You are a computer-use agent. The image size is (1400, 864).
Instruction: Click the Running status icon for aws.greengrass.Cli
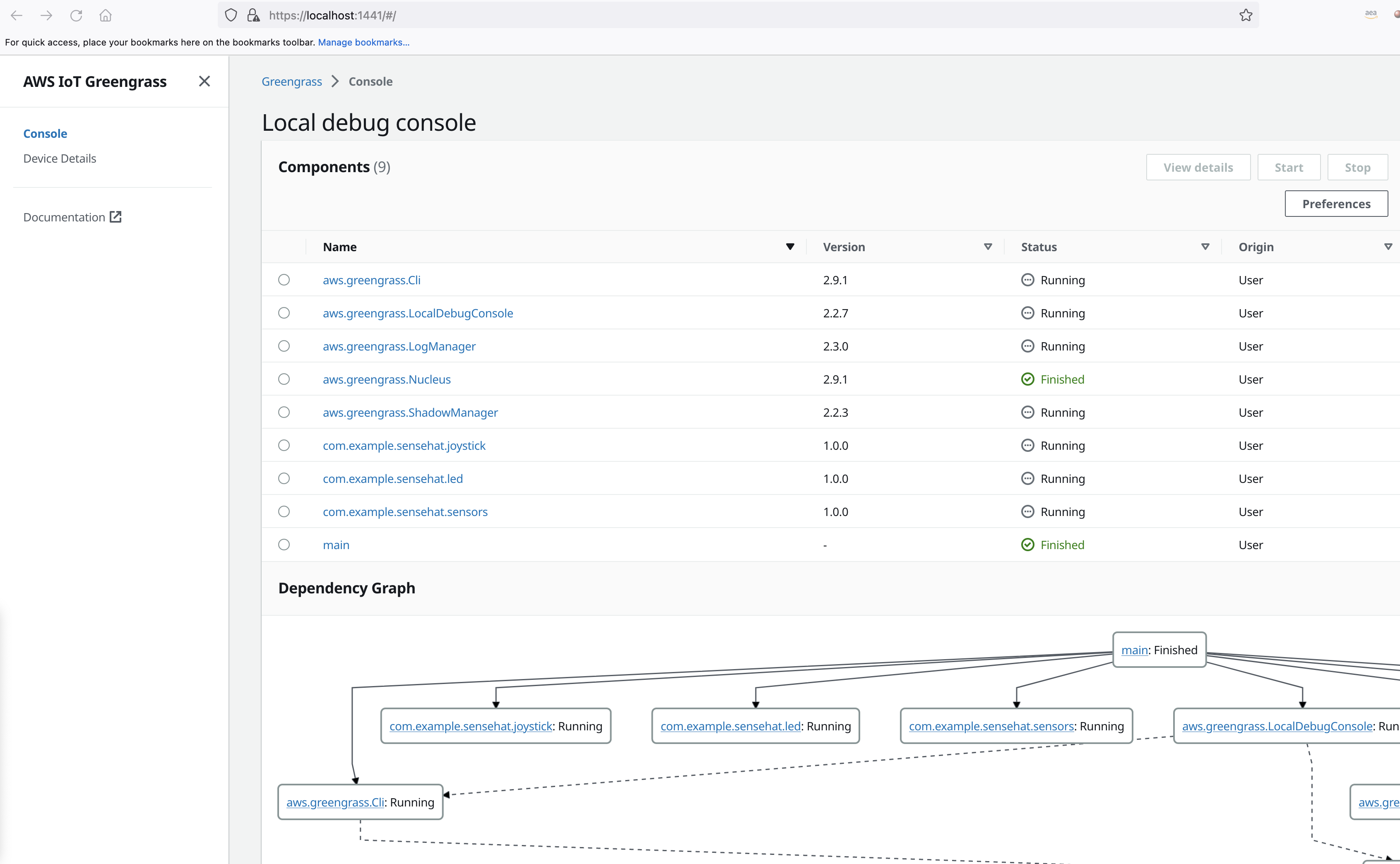(1027, 280)
